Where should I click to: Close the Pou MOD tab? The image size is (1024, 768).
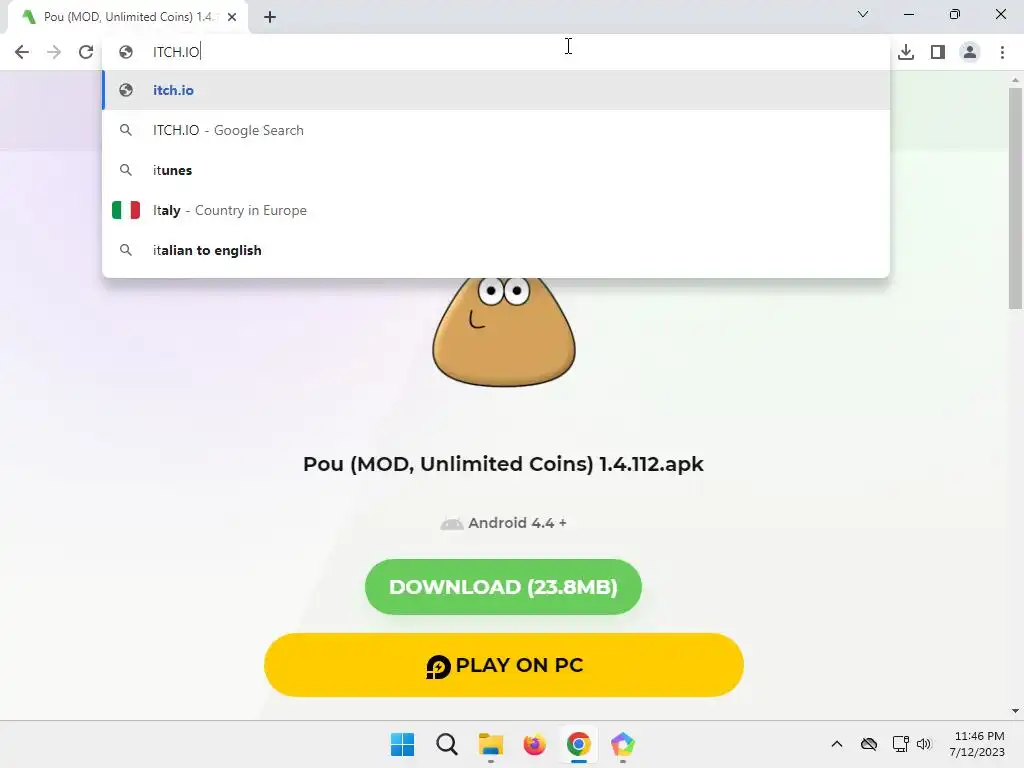coord(232,17)
